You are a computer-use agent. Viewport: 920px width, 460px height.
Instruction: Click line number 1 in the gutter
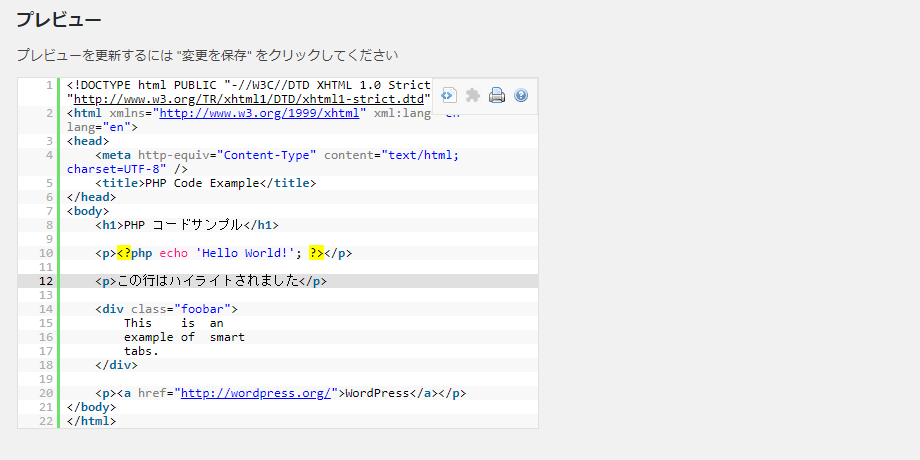click(x=49, y=85)
